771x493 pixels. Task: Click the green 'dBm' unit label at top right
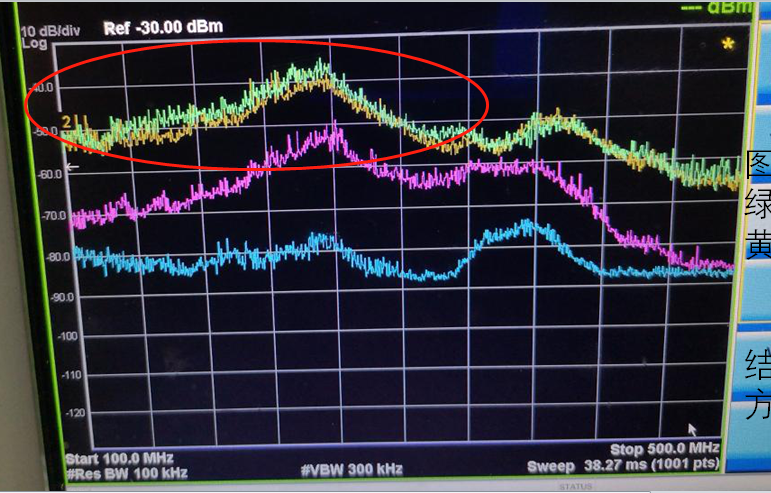point(730,7)
